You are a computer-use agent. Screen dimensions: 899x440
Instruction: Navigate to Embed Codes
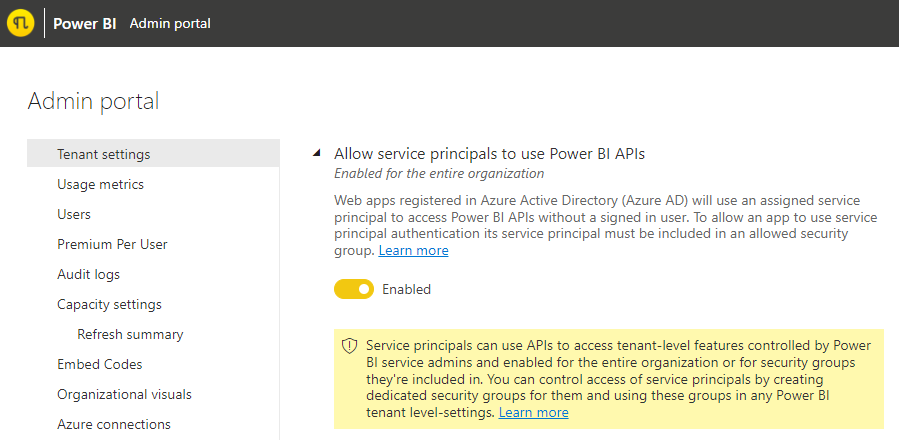99,364
